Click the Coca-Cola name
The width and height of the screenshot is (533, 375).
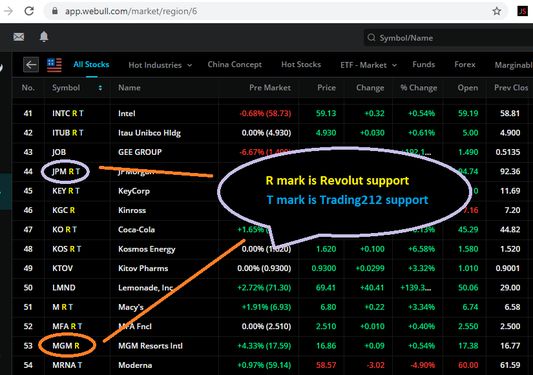[136, 229]
